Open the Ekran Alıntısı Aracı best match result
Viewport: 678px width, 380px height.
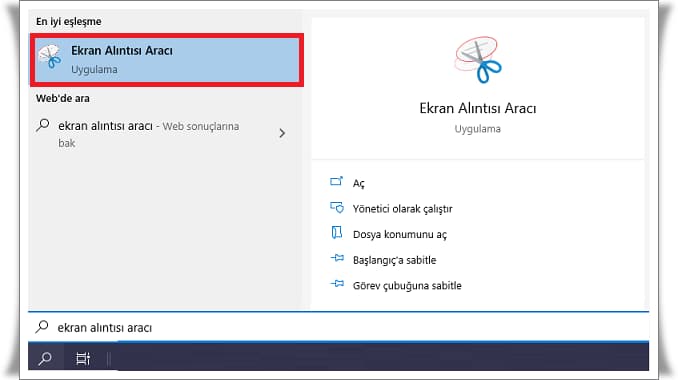(166, 60)
